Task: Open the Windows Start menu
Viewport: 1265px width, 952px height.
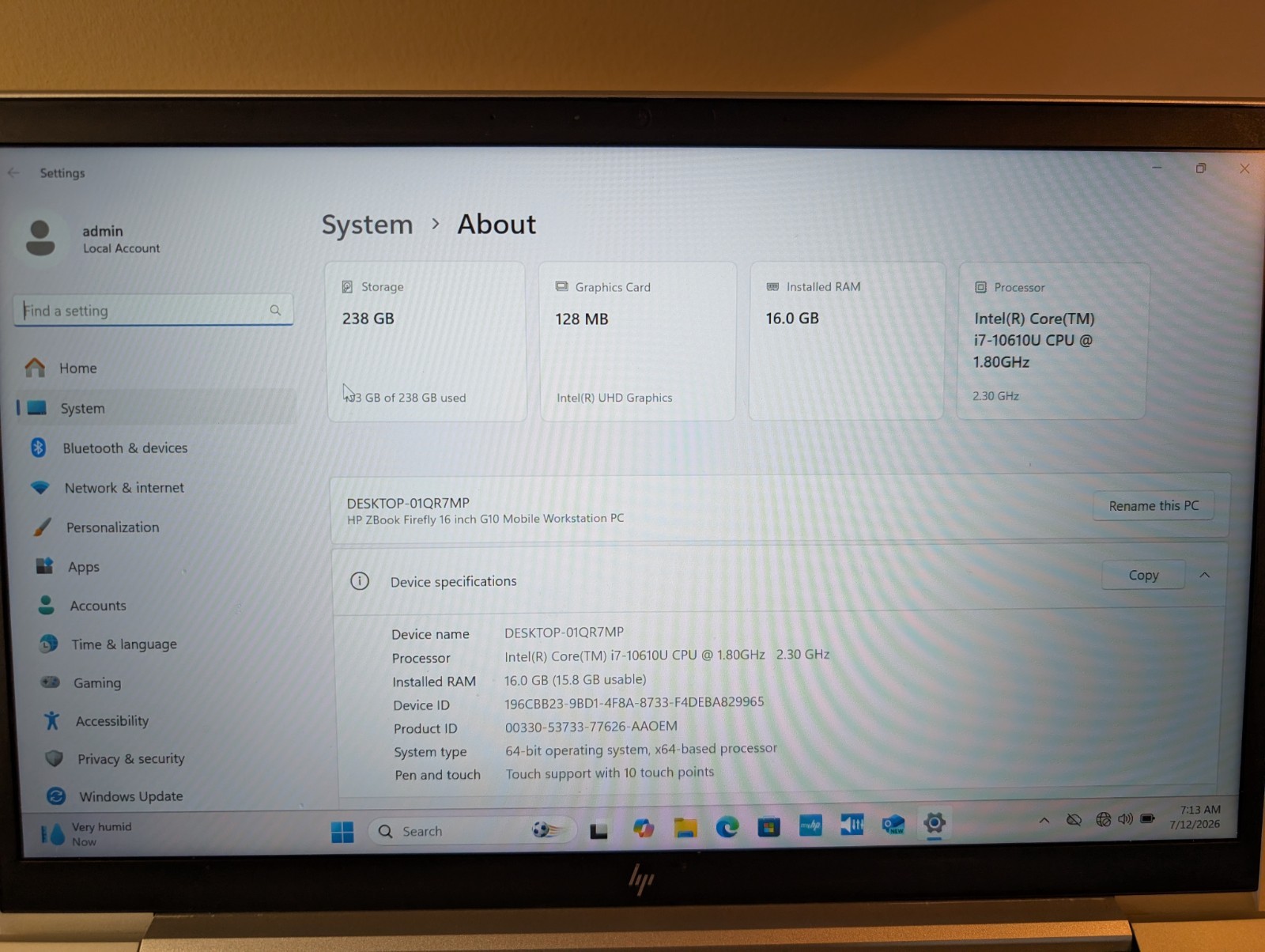Action: (342, 831)
